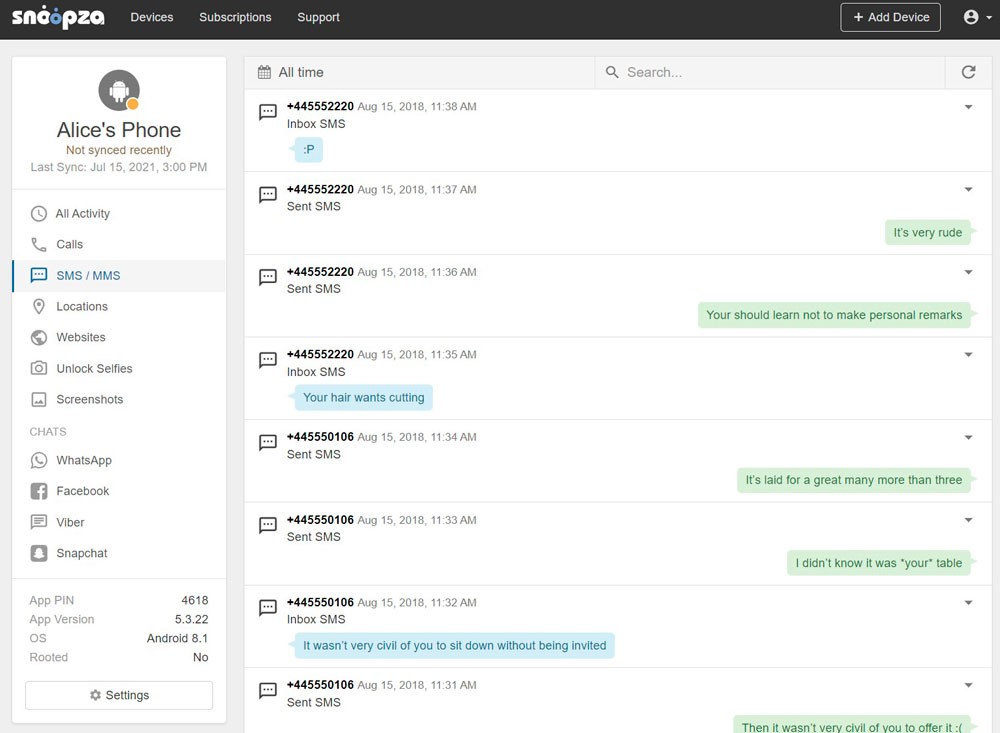This screenshot has width=1000, height=733.
Task: Click the WhatsApp icon in Chats
Action: pos(39,460)
